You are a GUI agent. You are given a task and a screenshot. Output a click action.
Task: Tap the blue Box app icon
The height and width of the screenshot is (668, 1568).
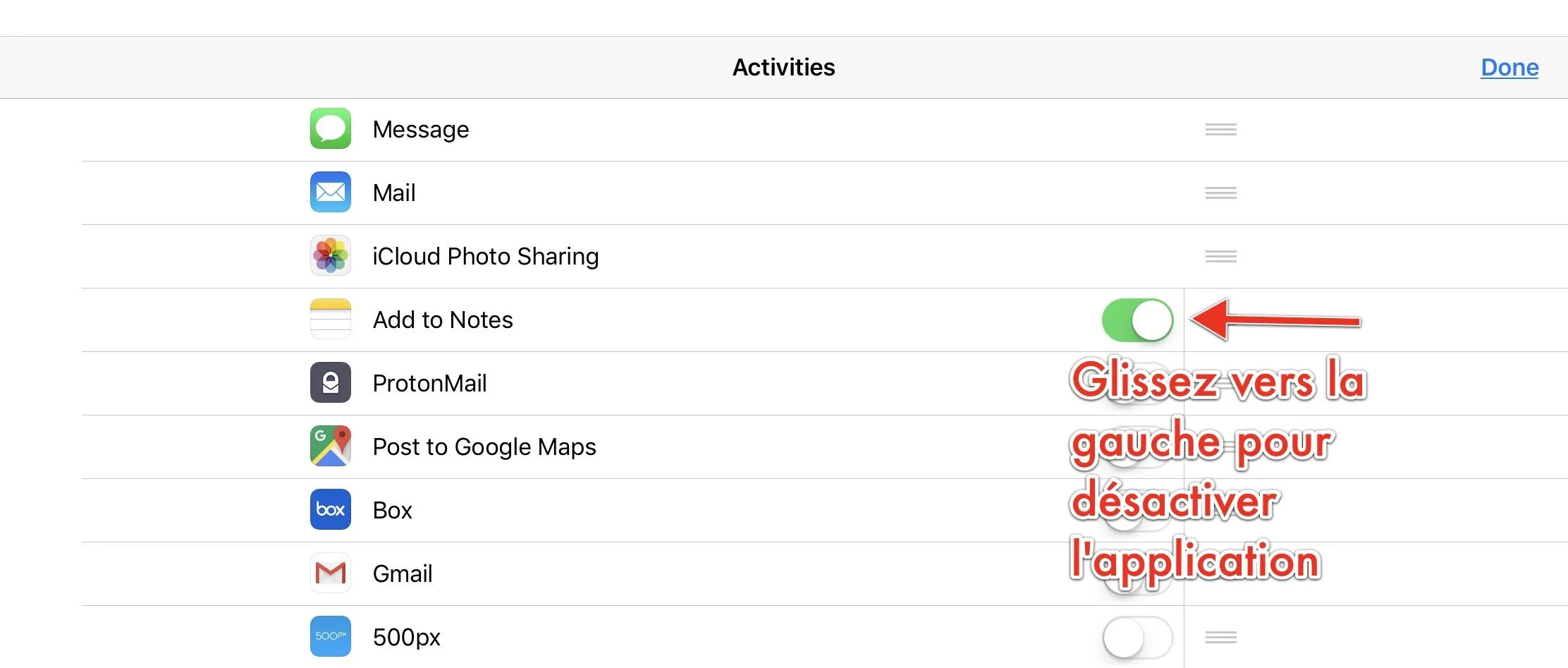tap(331, 509)
